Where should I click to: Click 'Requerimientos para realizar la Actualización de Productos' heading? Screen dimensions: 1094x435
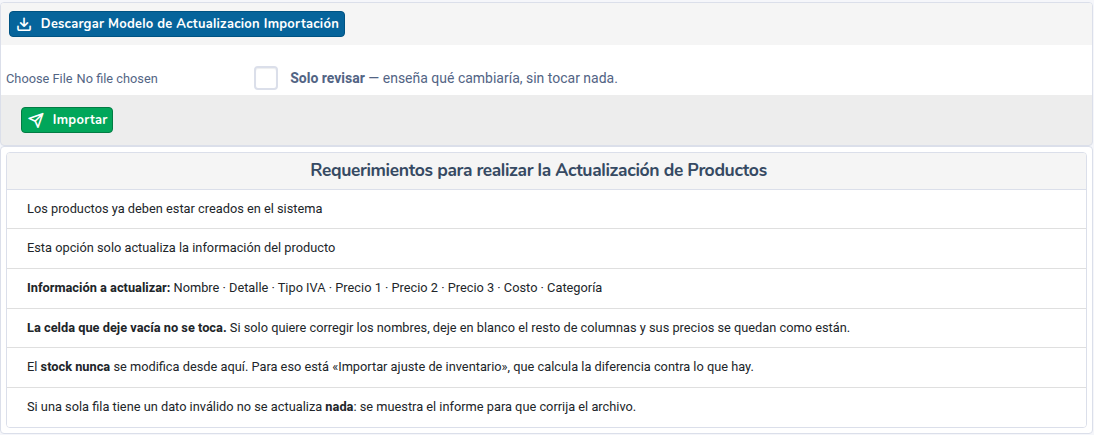pos(539,170)
